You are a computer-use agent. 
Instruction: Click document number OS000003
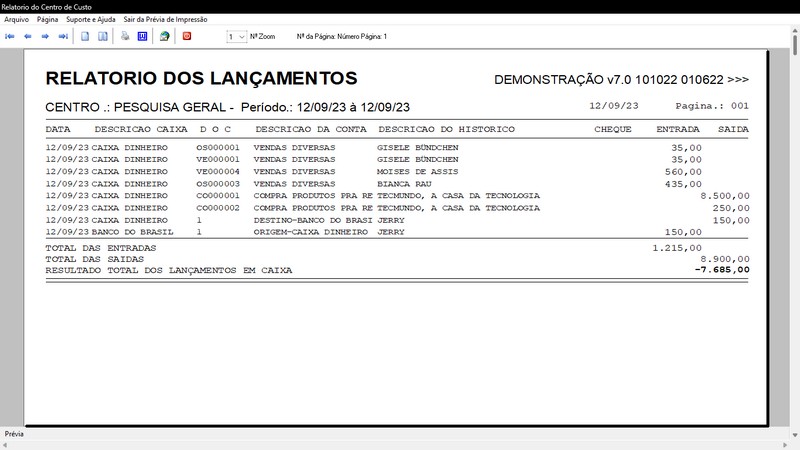pyautogui.click(x=218, y=184)
